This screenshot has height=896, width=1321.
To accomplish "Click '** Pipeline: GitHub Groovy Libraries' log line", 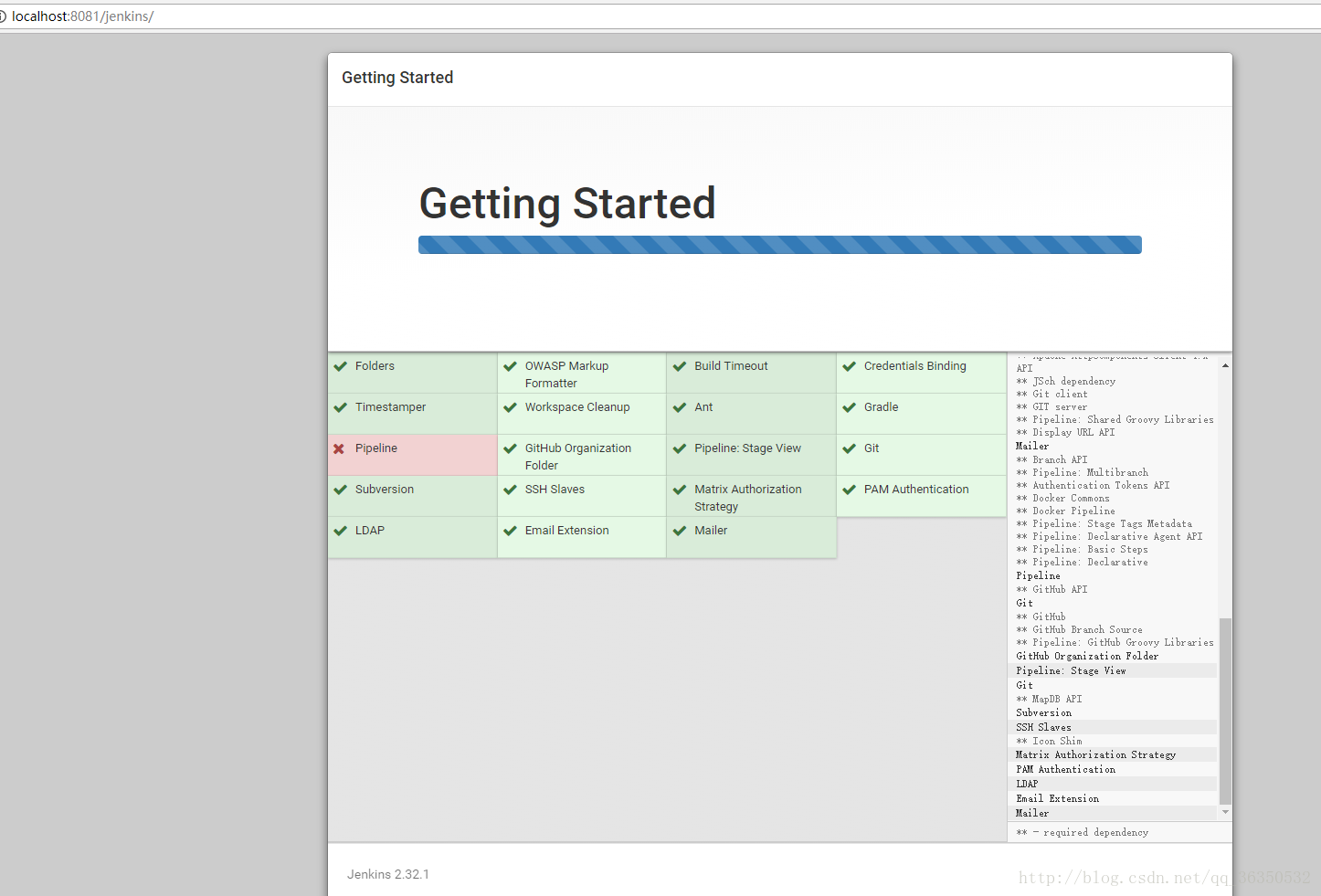I will click(x=1115, y=643).
